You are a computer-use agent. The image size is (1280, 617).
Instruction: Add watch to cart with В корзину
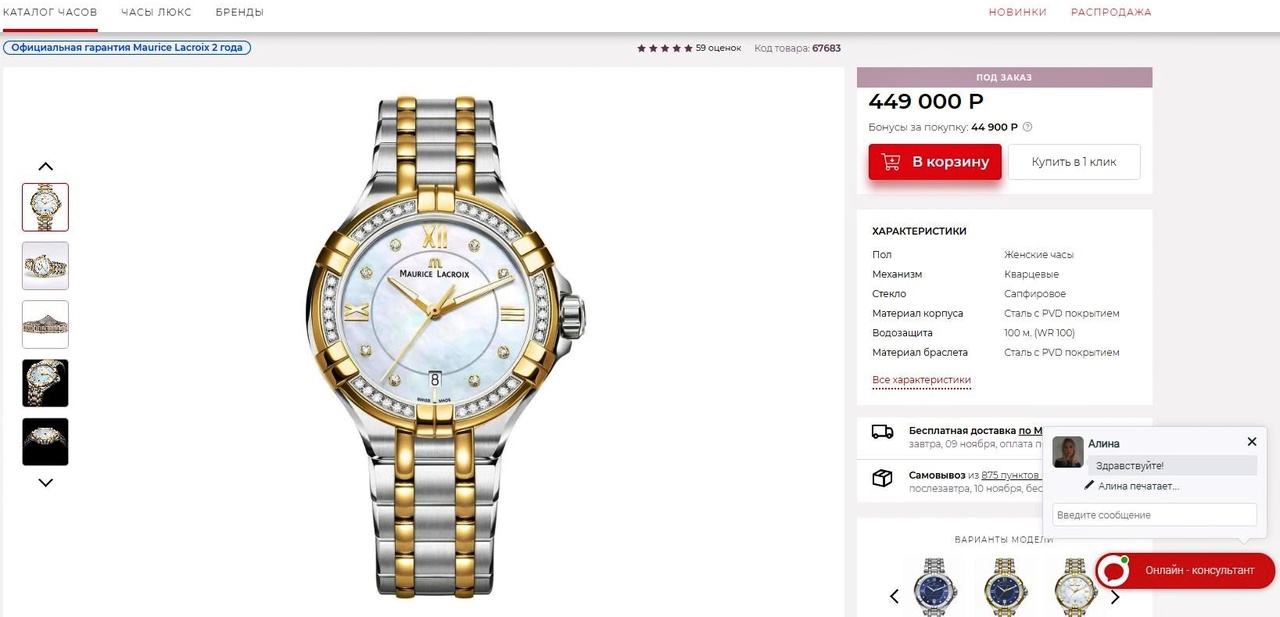[x=935, y=162]
